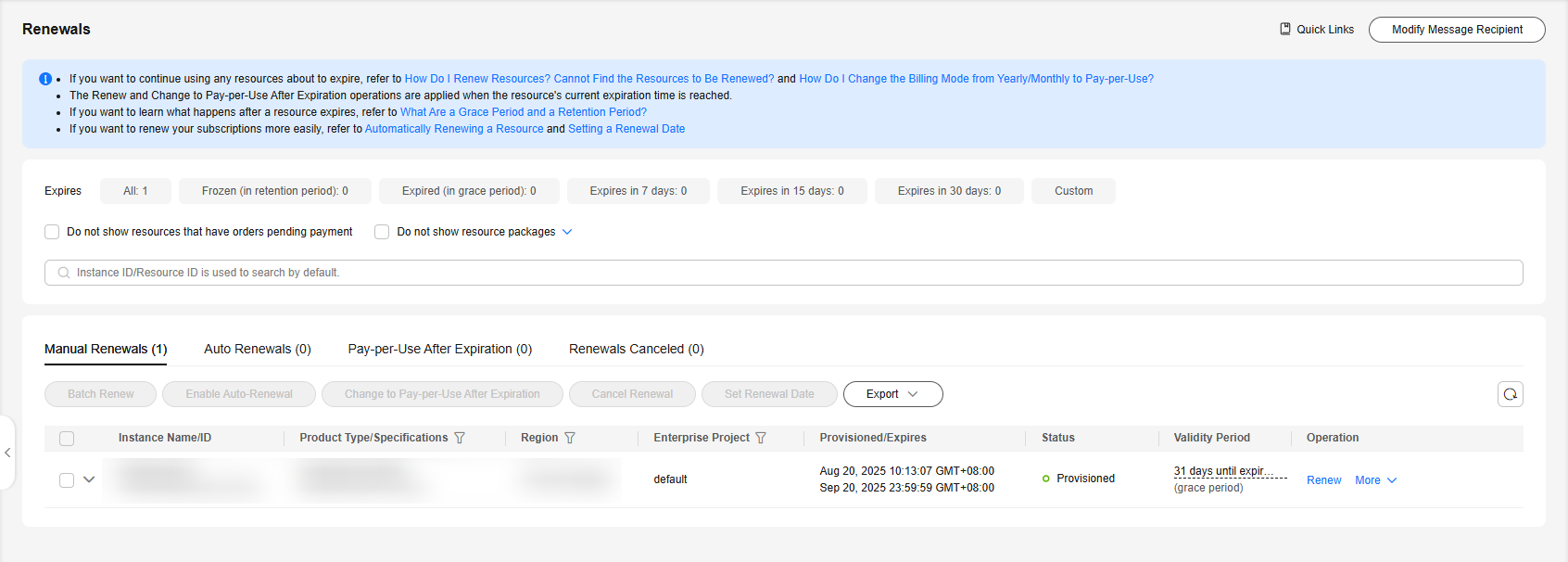This screenshot has width=1568, height=562.
Task: Filter by Expires in 7 days
Action: (639, 191)
